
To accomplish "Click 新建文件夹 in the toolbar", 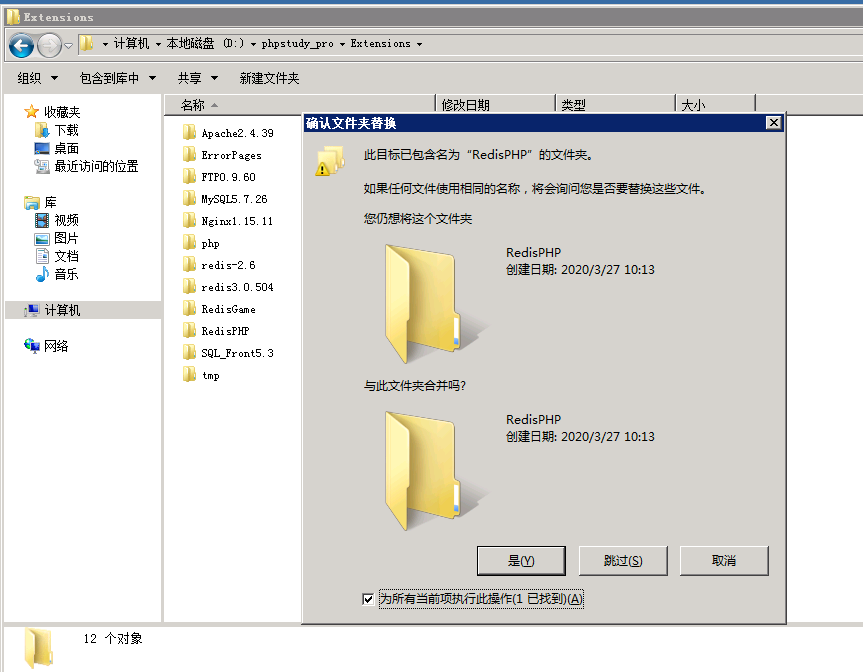I will coord(269,78).
